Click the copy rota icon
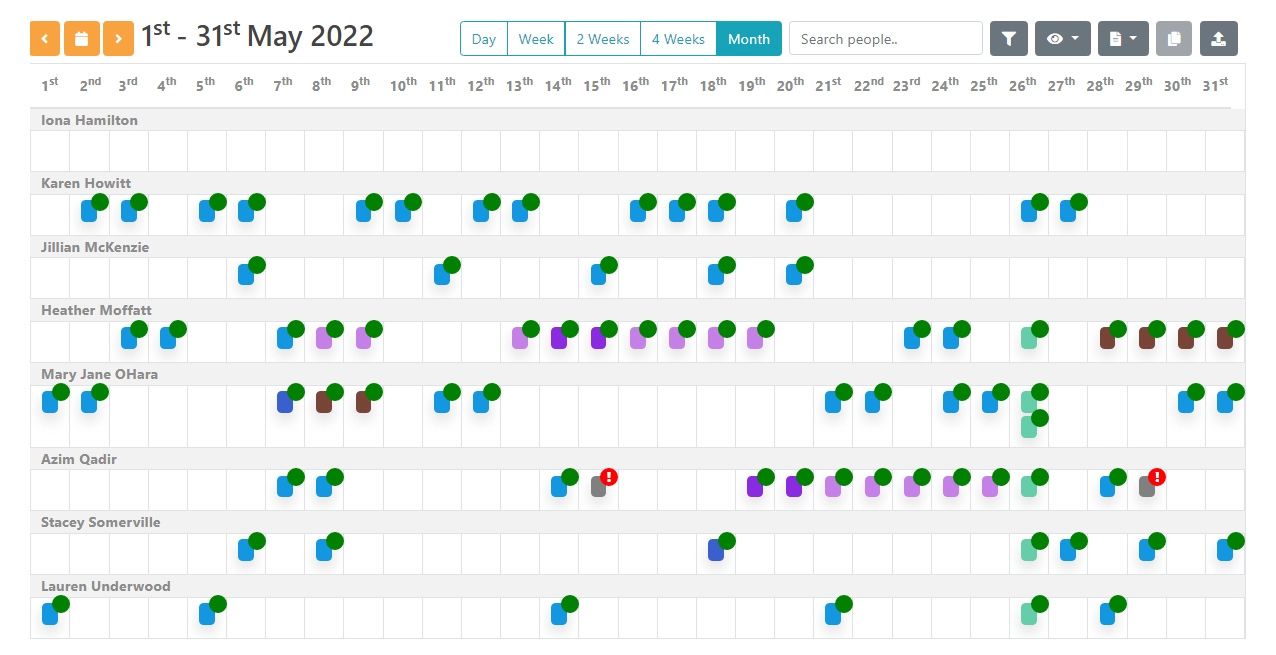This screenshot has width=1276, height=655. (1174, 39)
